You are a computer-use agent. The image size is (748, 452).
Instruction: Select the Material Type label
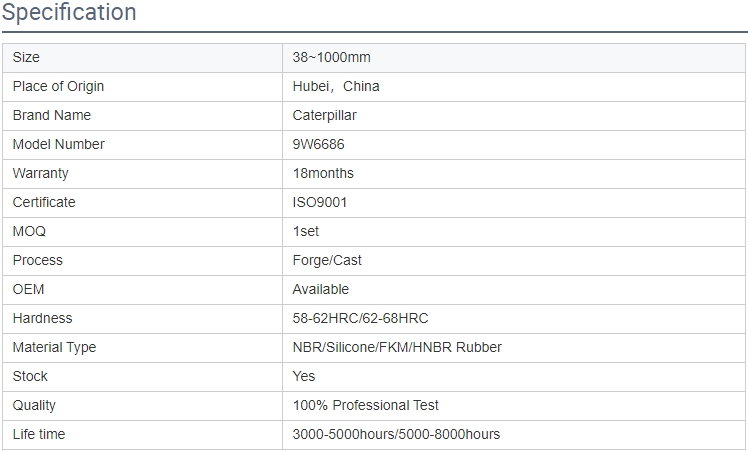pos(54,347)
